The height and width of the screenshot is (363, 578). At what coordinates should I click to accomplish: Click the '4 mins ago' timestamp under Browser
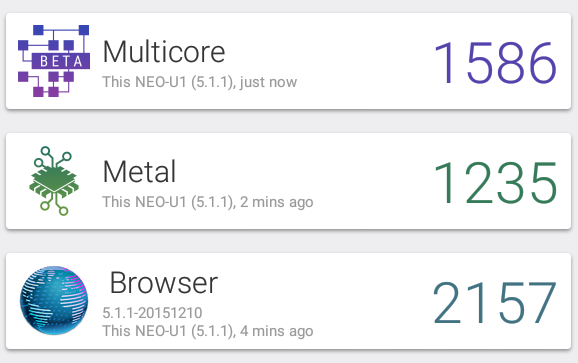point(277,331)
